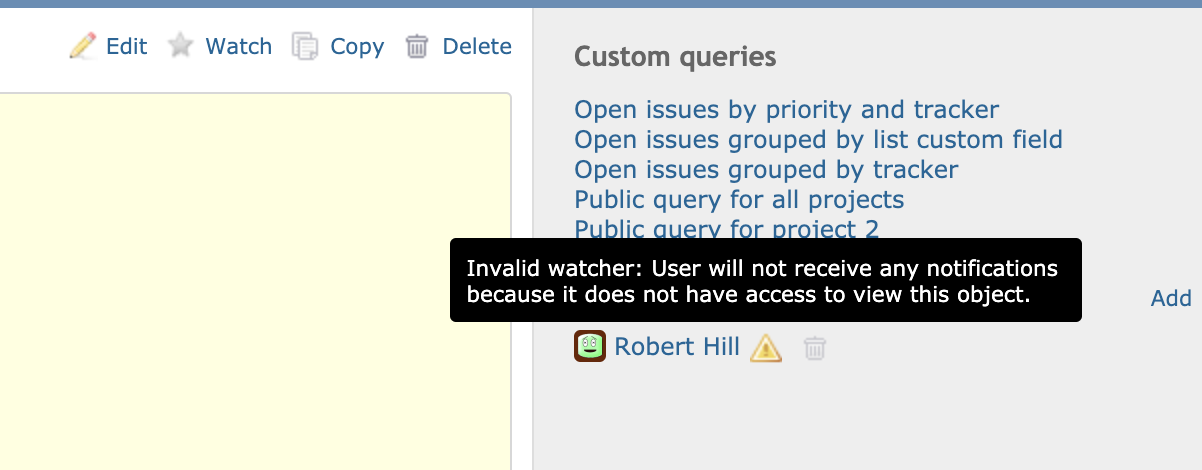This screenshot has width=1202, height=470.
Task: Choose the Delete issue link
Action: pyautogui.click(x=477, y=46)
